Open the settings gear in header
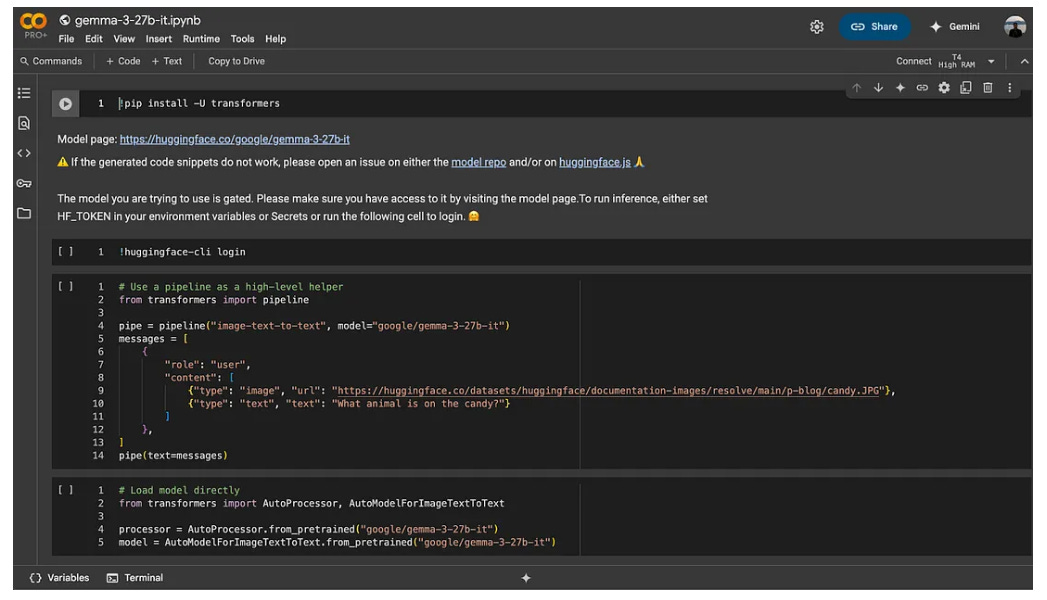The width and height of the screenshot is (1047, 600). (x=817, y=27)
